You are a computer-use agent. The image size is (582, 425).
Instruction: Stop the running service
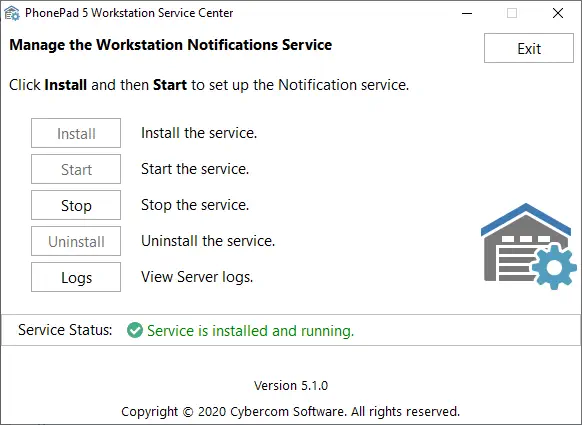pyautogui.click(x=76, y=205)
